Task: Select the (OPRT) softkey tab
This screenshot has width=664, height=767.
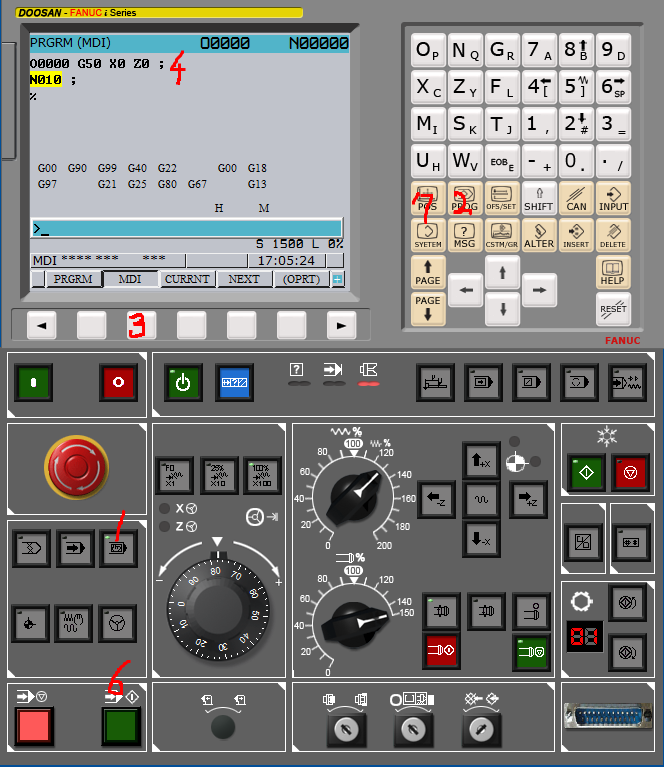Action: point(301,279)
